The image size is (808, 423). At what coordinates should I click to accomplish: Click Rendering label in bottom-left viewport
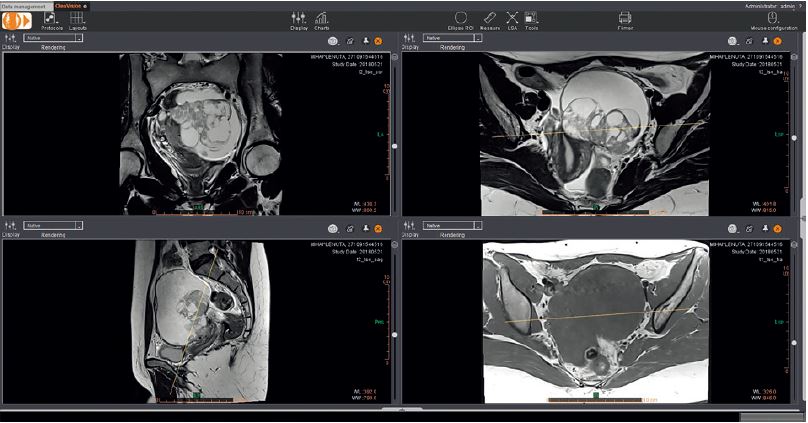pyautogui.click(x=55, y=235)
